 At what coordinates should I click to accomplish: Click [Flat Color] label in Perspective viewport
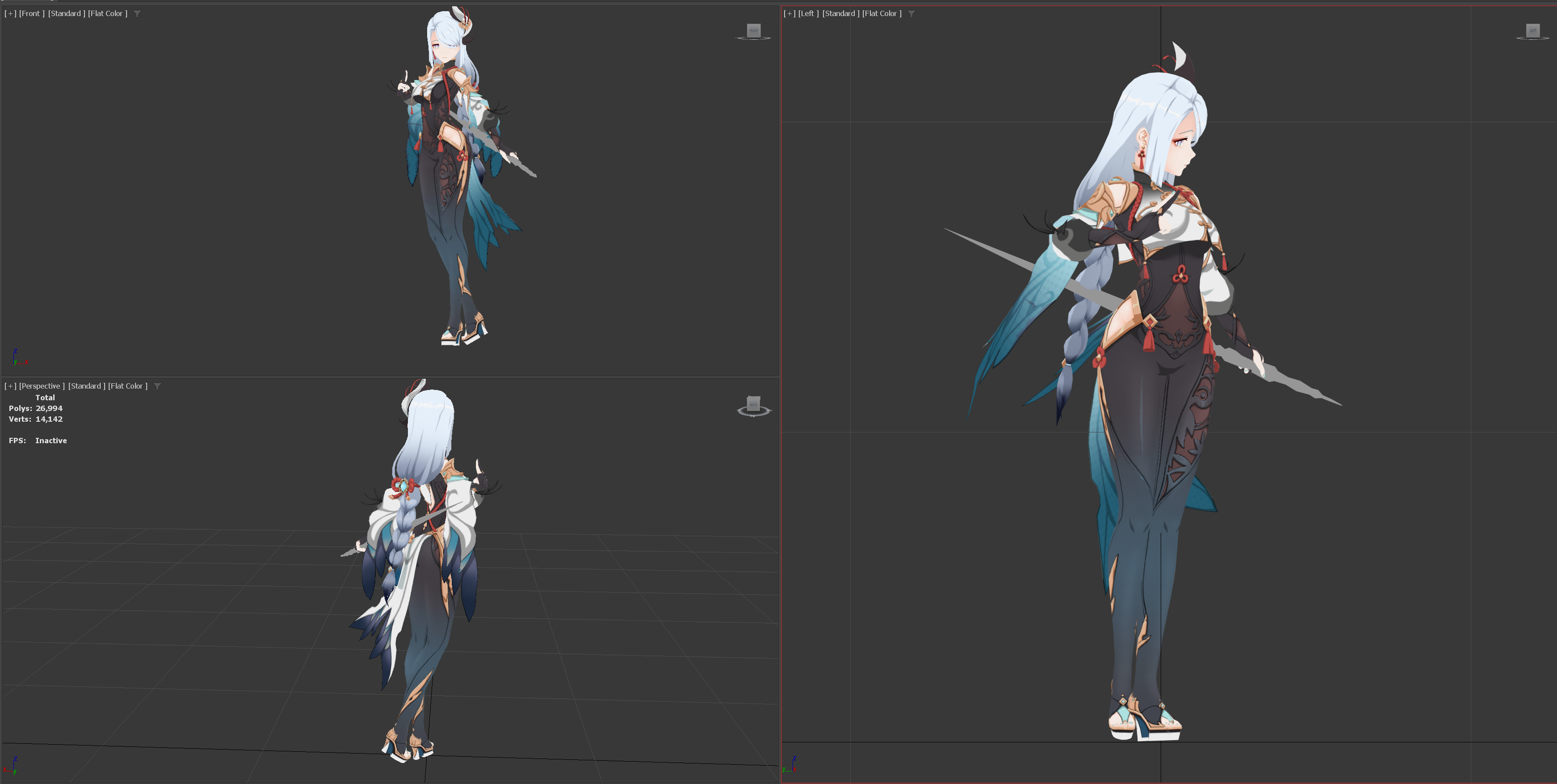(x=127, y=386)
